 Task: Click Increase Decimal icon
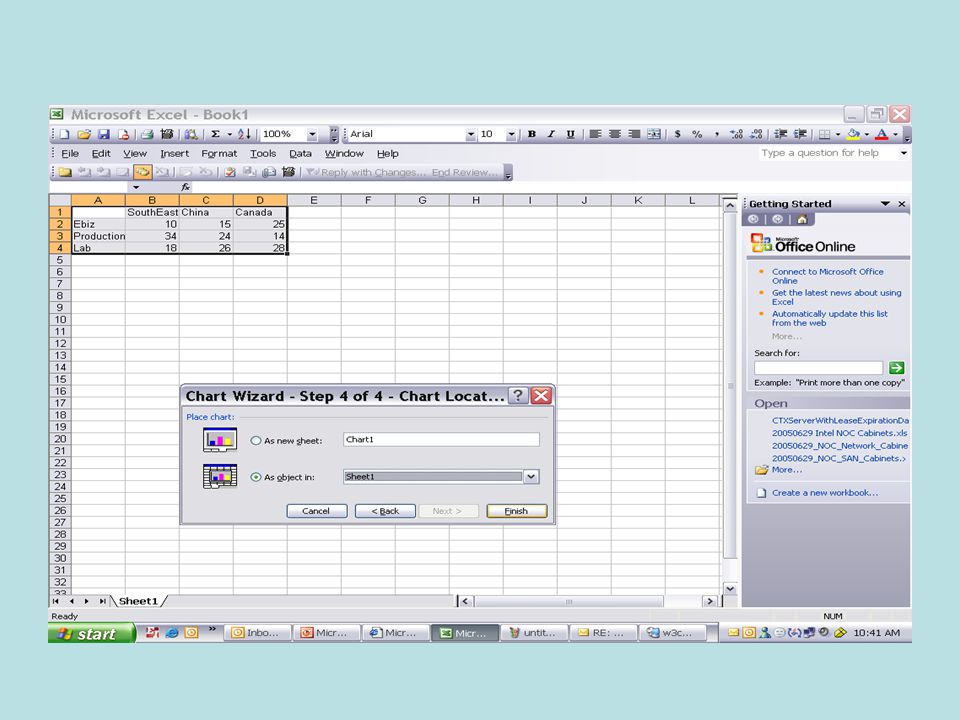tap(737, 134)
